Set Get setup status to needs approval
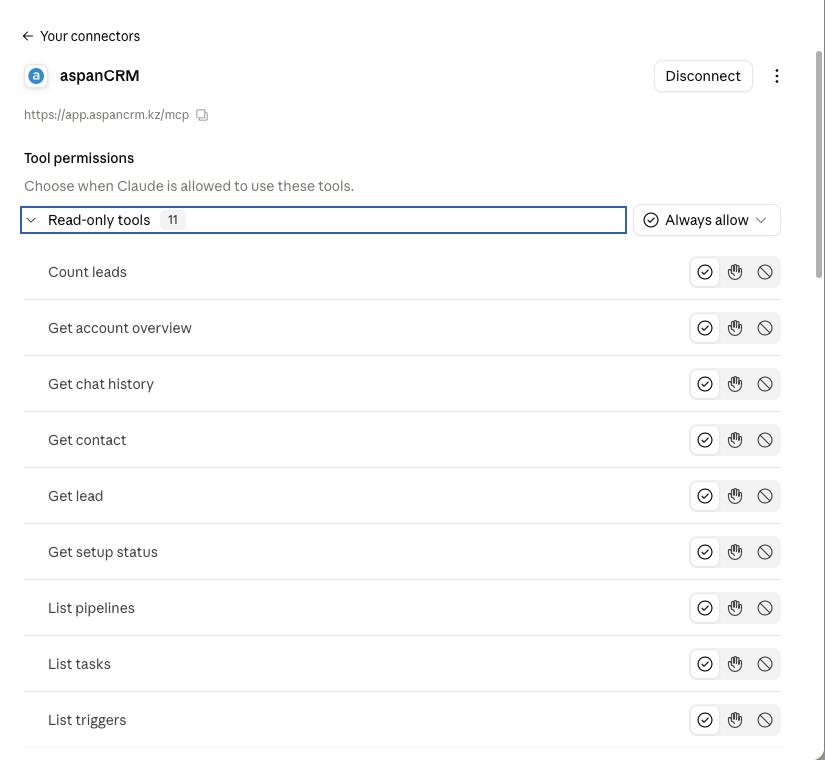Screen dimensions: 825x760 point(735,552)
